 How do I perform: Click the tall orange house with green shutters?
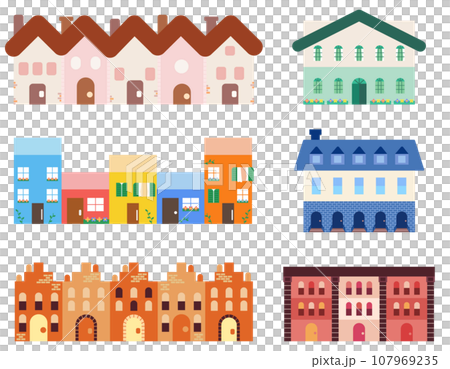point(228,180)
